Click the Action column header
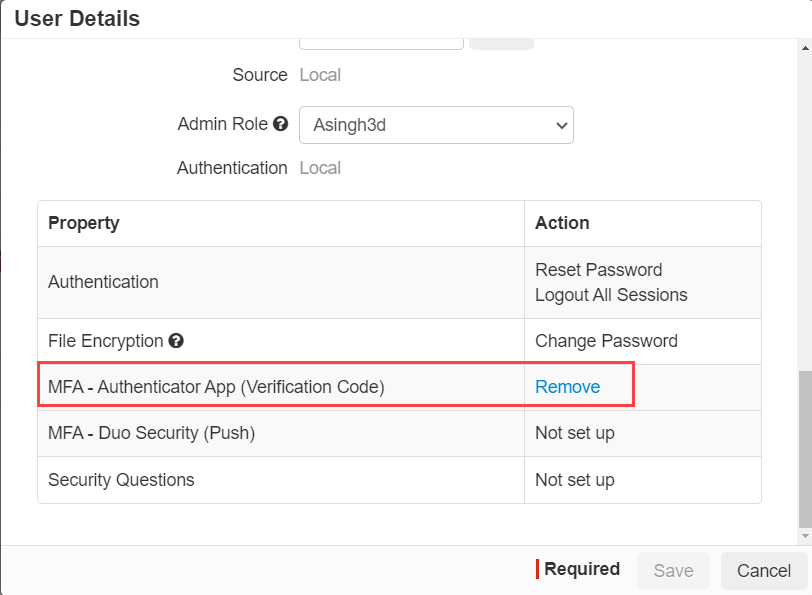 (x=562, y=223)
